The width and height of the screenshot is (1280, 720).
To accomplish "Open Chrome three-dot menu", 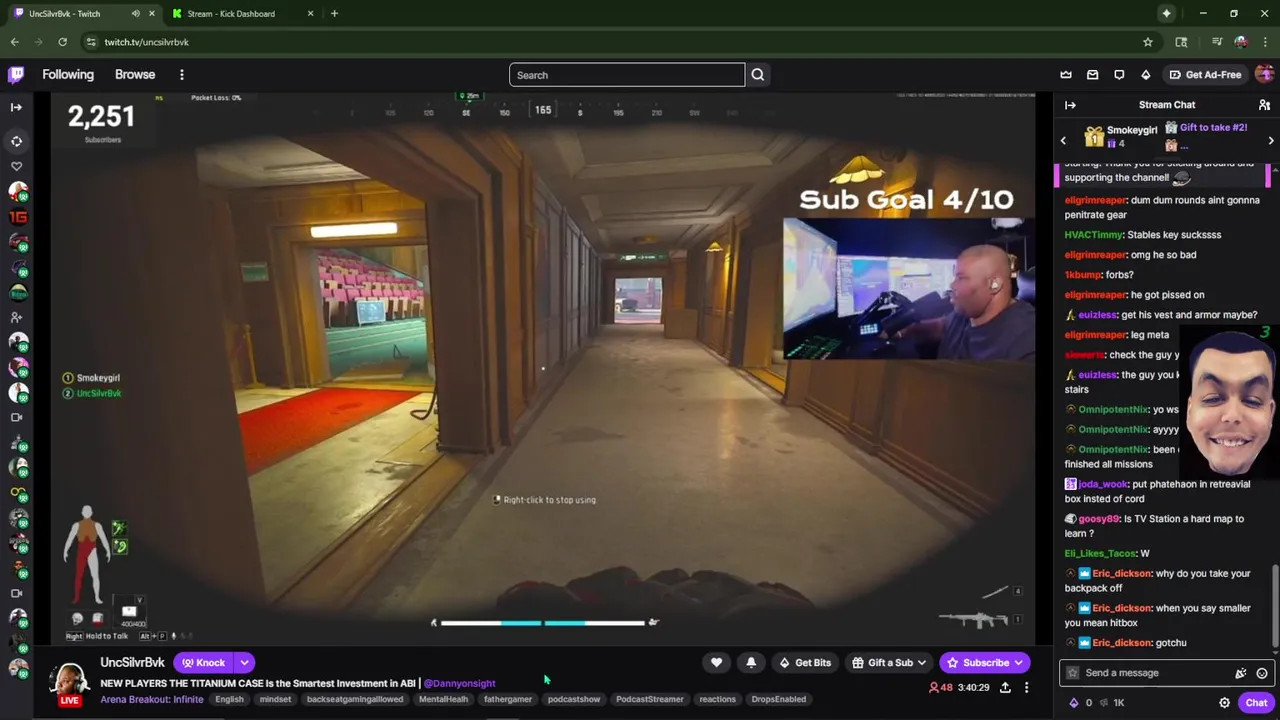I will [x=1265, y=42].
